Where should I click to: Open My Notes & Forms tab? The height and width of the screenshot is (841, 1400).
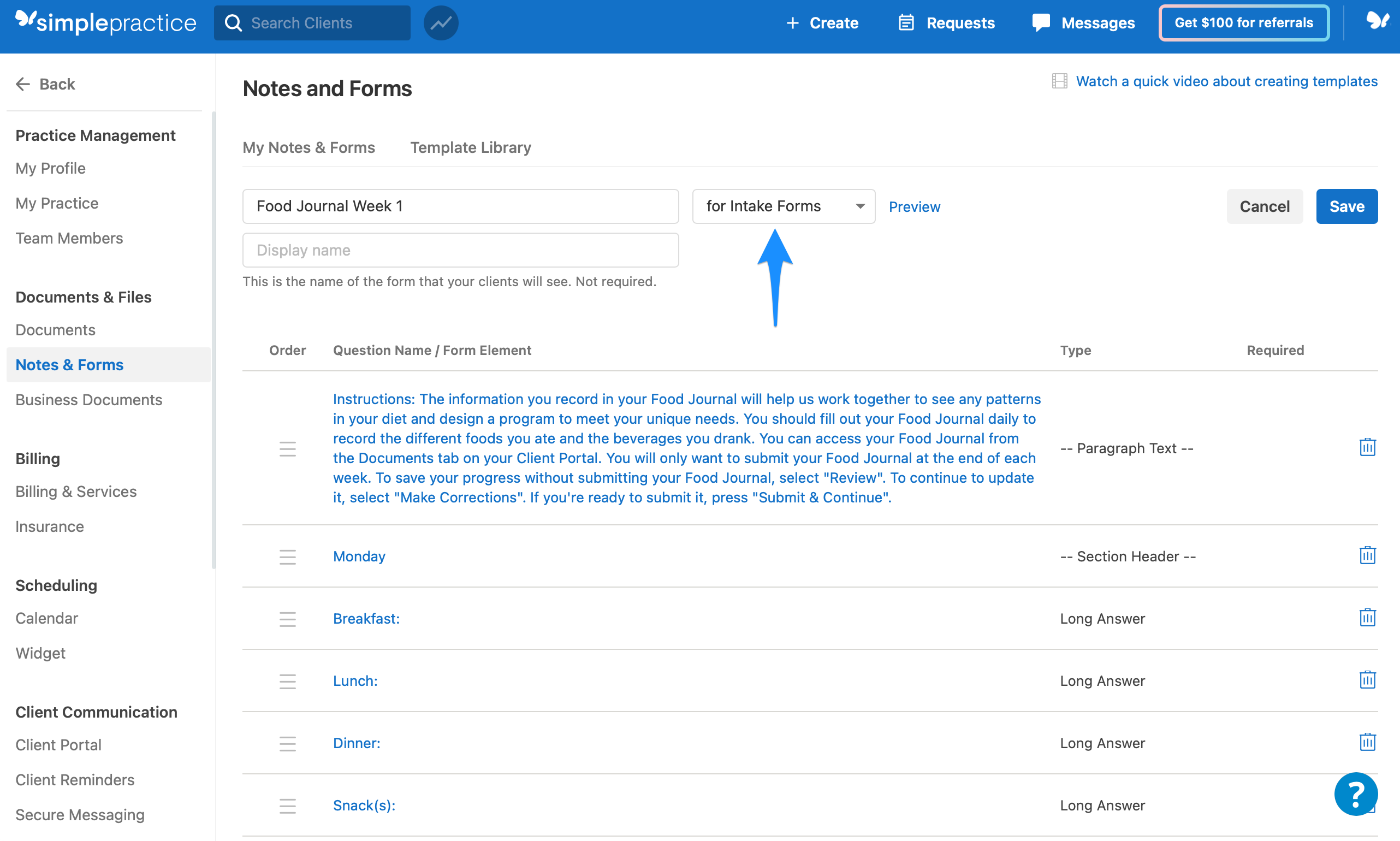click(x=309, y=147)
